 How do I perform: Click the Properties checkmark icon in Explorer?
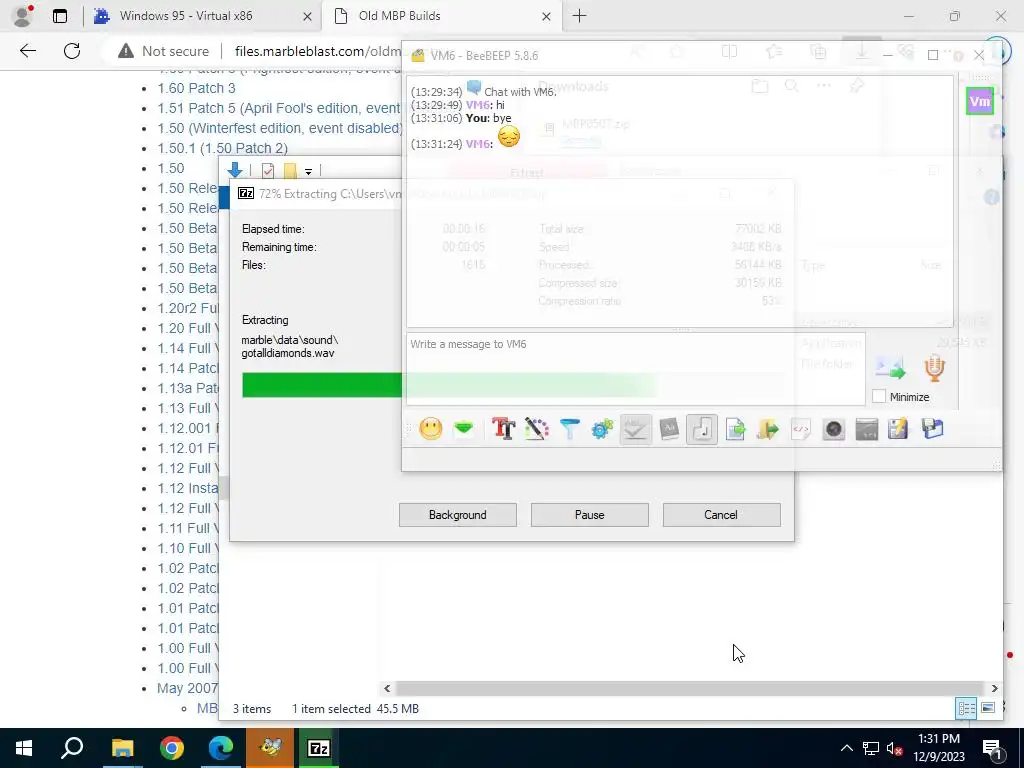[268, 170]
